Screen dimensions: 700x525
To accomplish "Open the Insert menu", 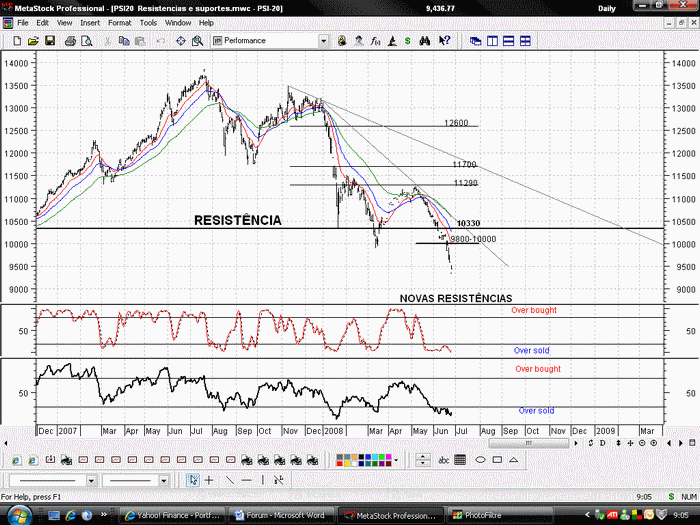I will coord(90,23).
